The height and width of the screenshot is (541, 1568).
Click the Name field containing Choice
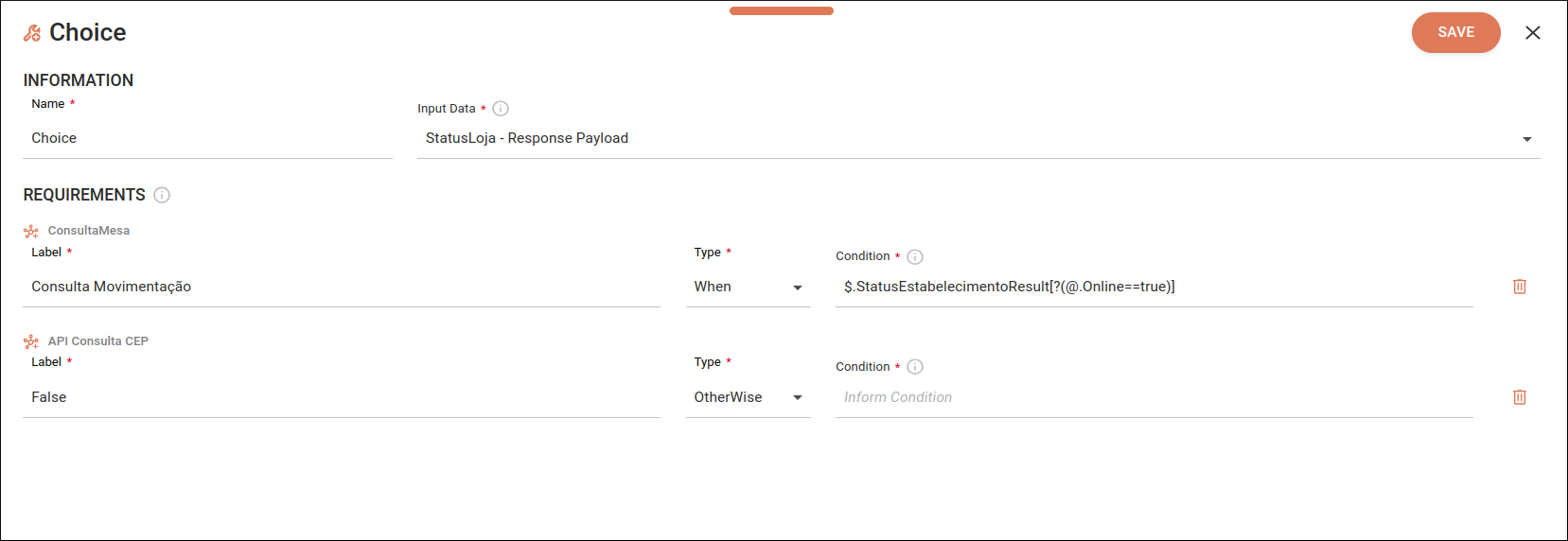[207, 138]
